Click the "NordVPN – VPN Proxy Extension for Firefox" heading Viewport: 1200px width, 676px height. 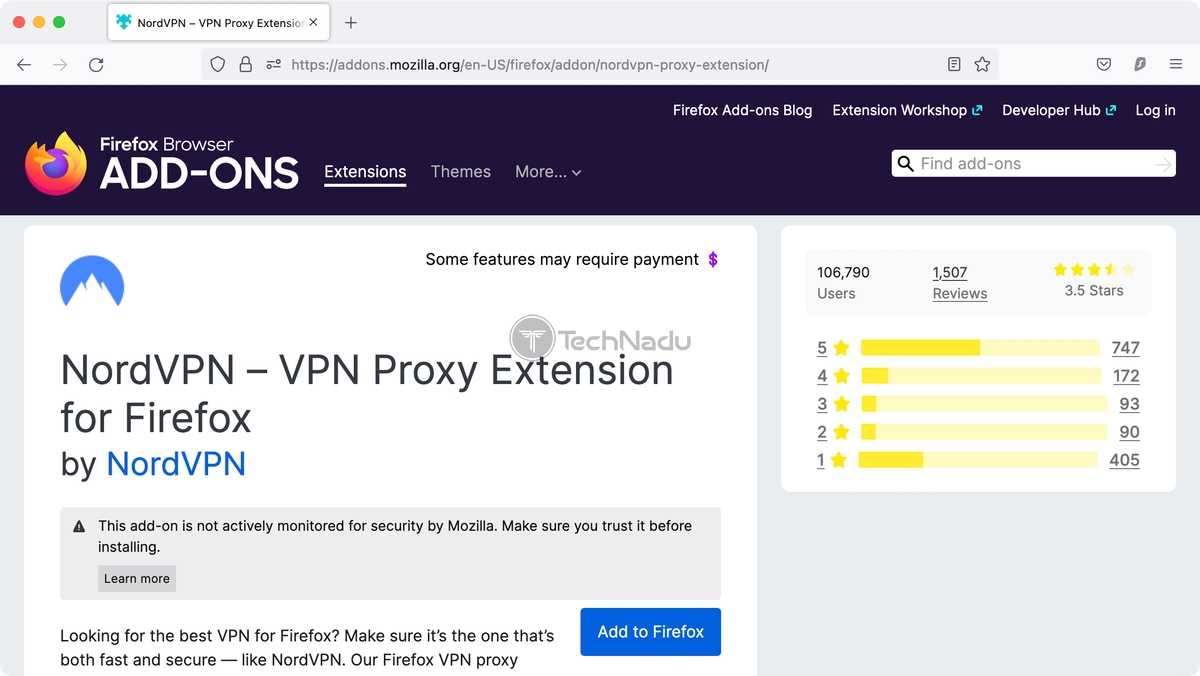[367, 393]
